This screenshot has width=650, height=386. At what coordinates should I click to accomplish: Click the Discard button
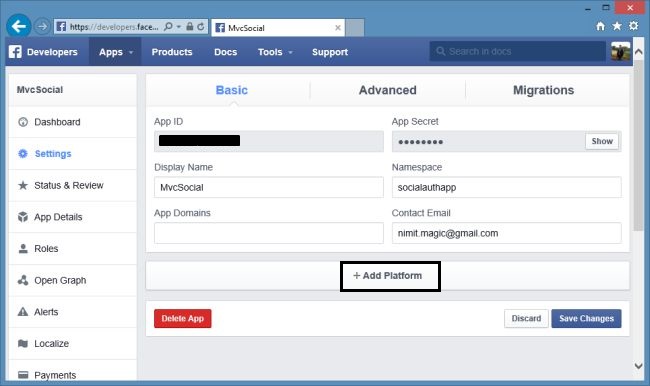526,318
